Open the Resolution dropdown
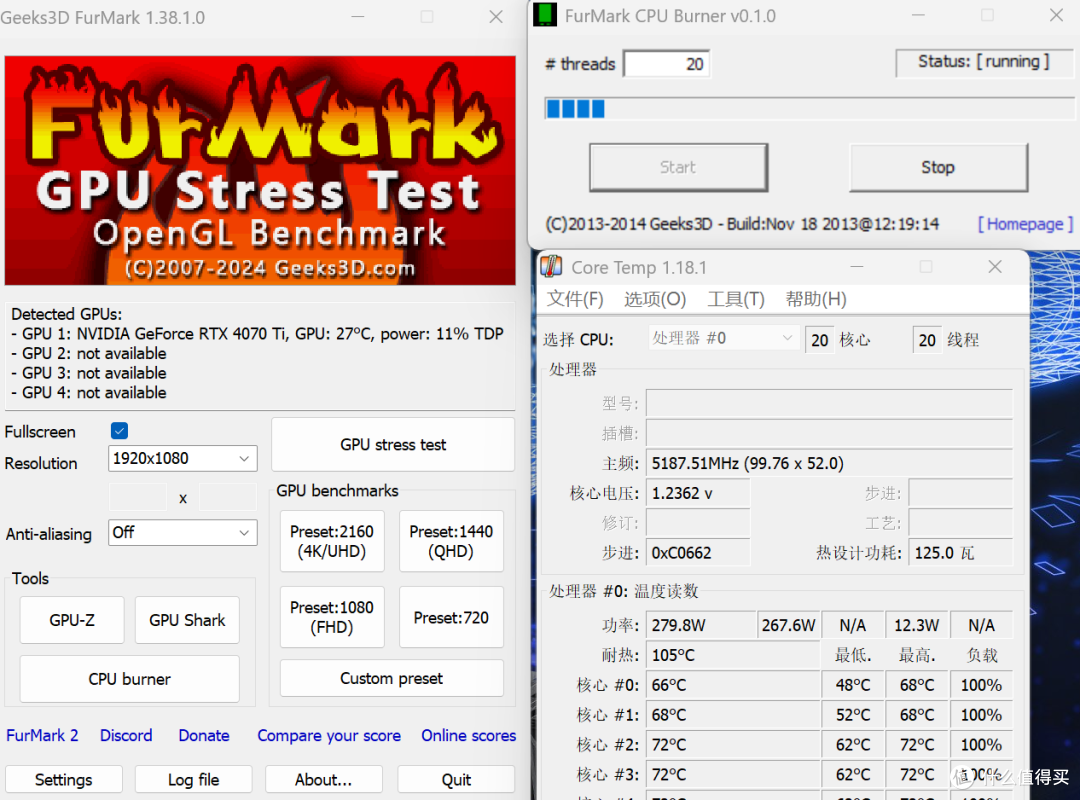 183,459
